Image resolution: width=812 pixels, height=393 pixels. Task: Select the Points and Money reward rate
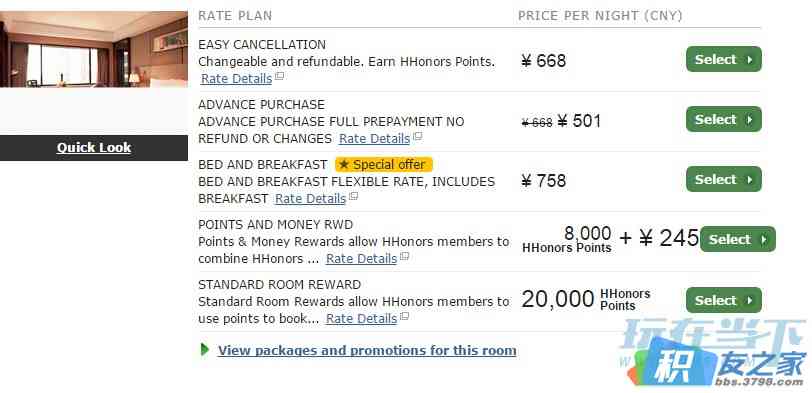click(x=737, y=239)
